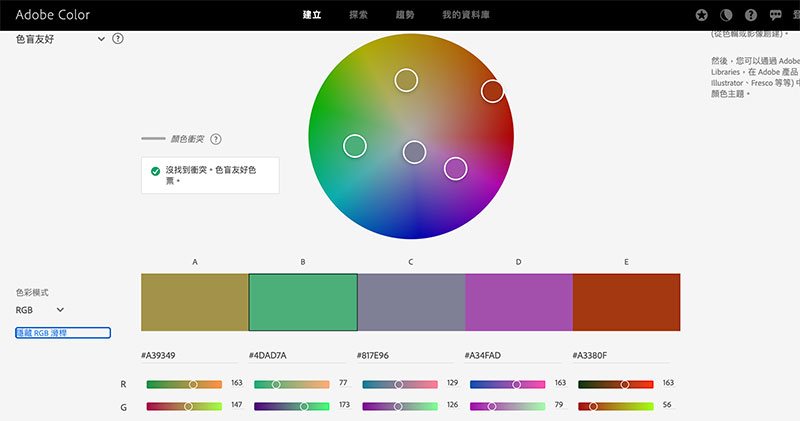Screen dimensions: 800x421
Task: Click the R slider handle for color A
Action: coord(193,384)
